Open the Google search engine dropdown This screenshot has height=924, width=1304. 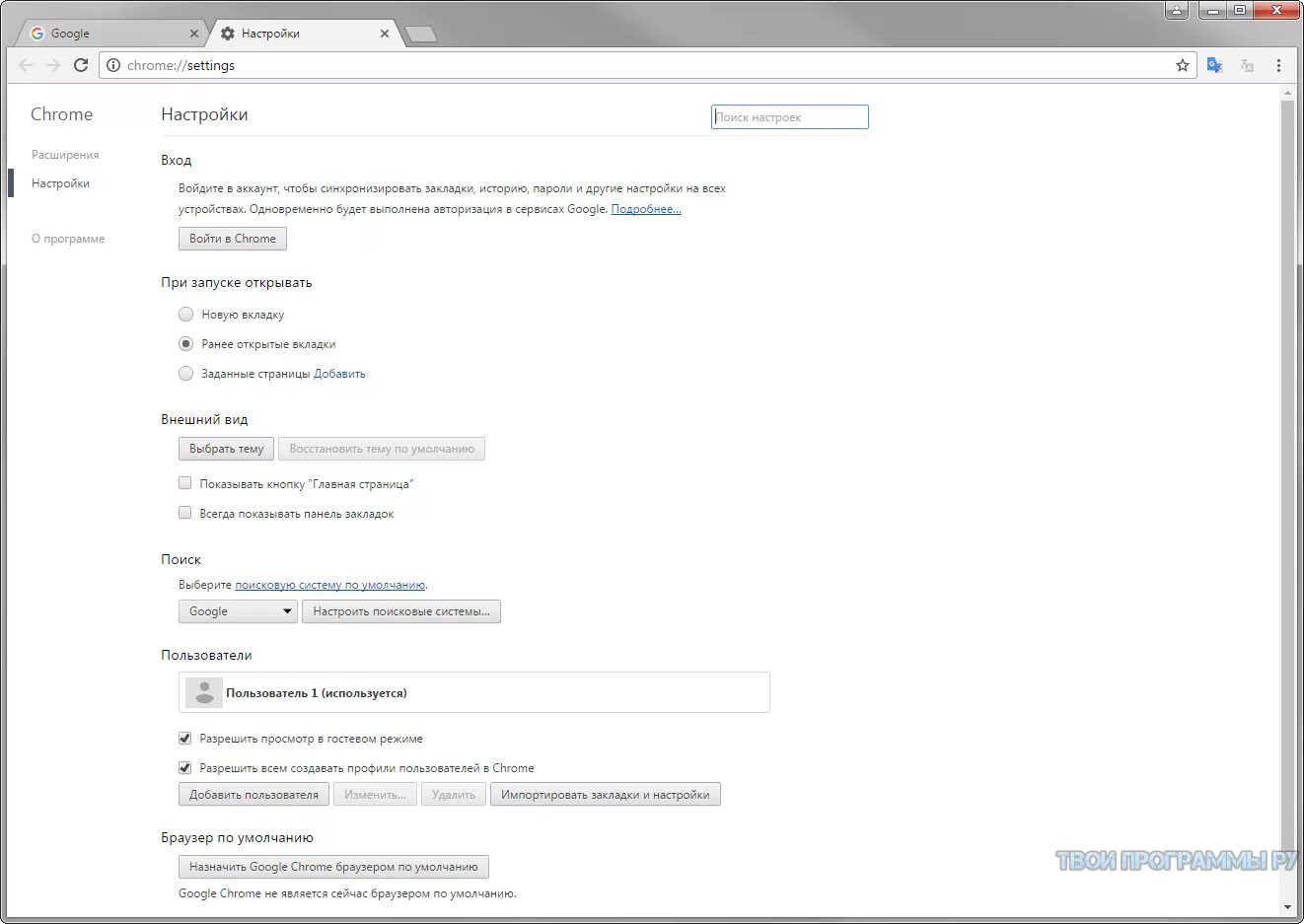(x=238, y=611)
